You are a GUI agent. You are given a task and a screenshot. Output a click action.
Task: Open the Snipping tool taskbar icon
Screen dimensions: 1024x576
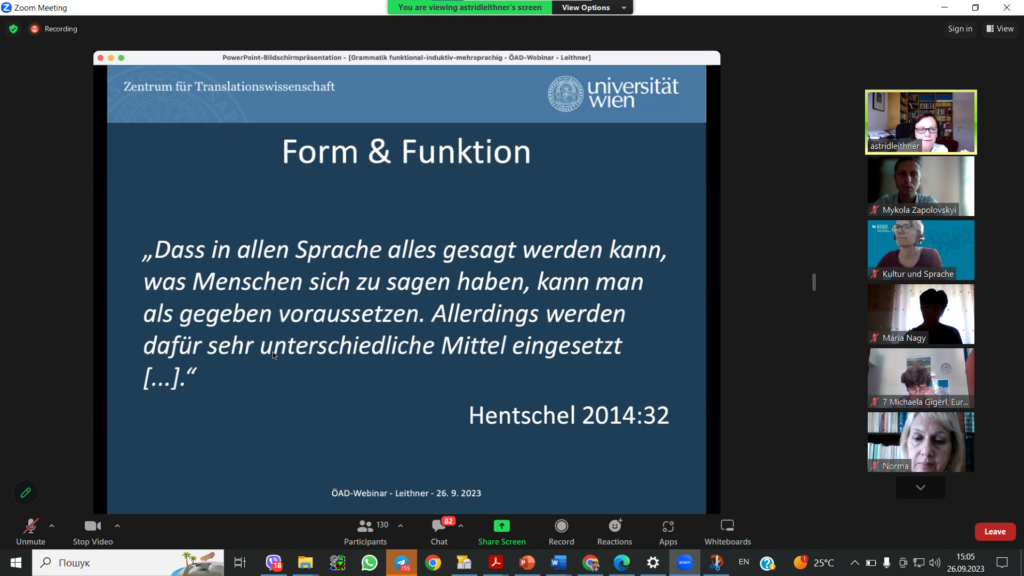pos(716,562)
